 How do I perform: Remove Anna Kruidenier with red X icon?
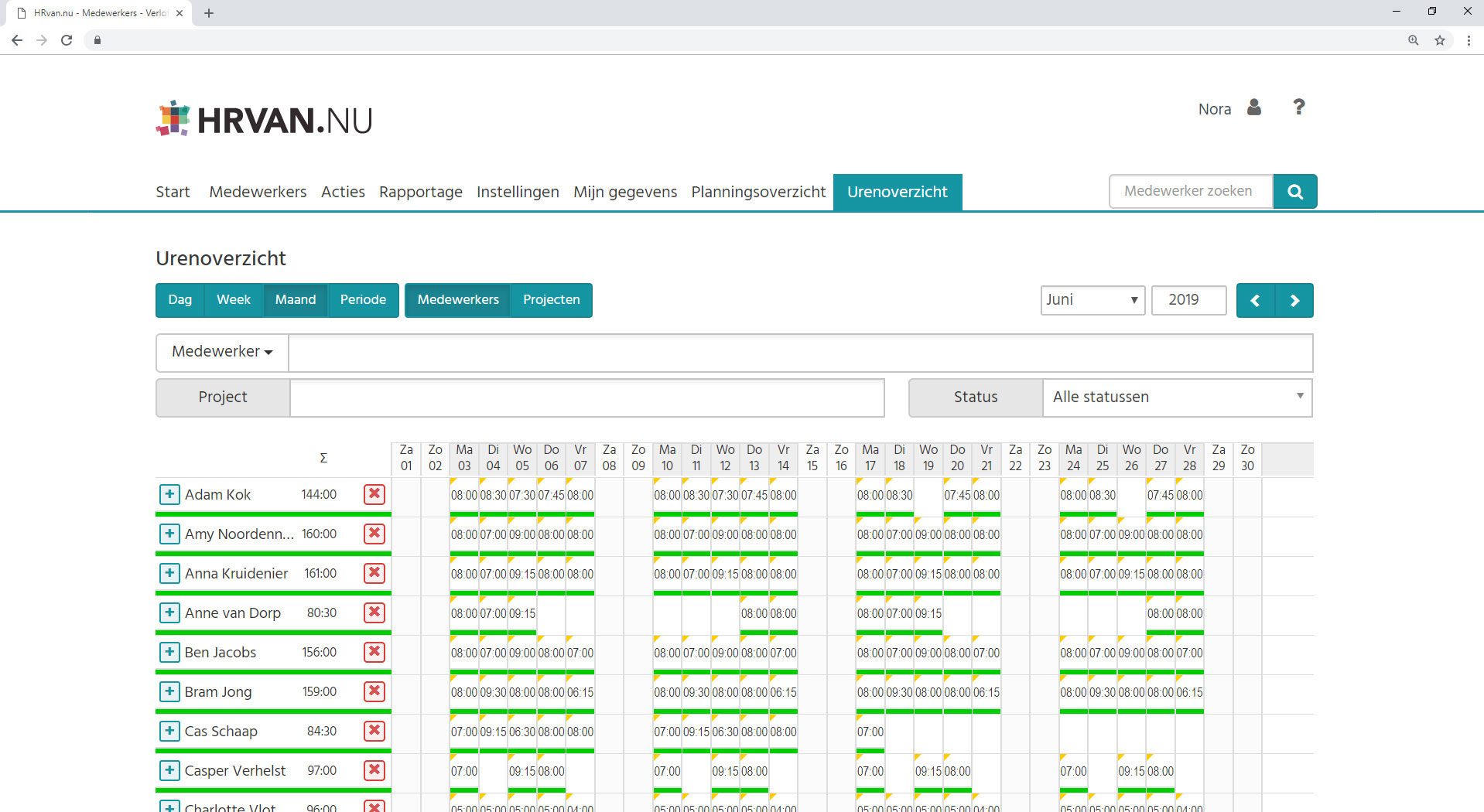(x=374, y=573)
